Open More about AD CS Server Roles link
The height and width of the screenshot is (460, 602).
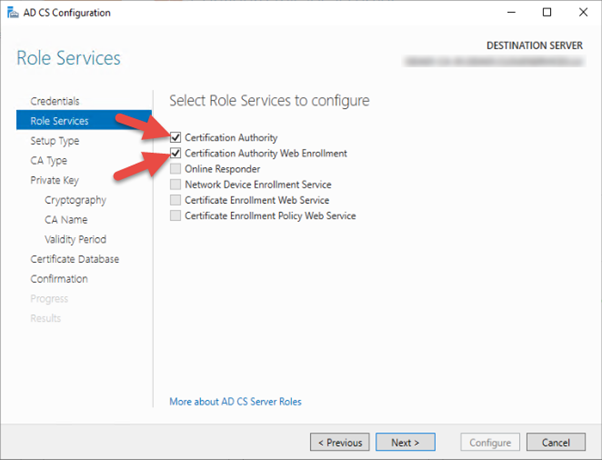point(235,402)
